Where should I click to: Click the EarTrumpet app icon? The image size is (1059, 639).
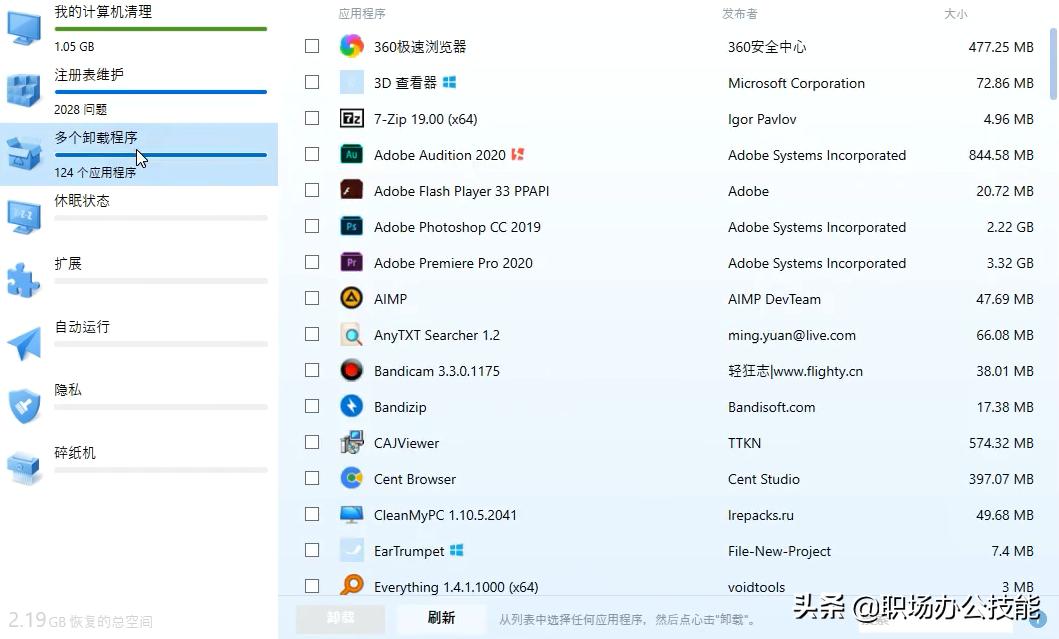351,551
